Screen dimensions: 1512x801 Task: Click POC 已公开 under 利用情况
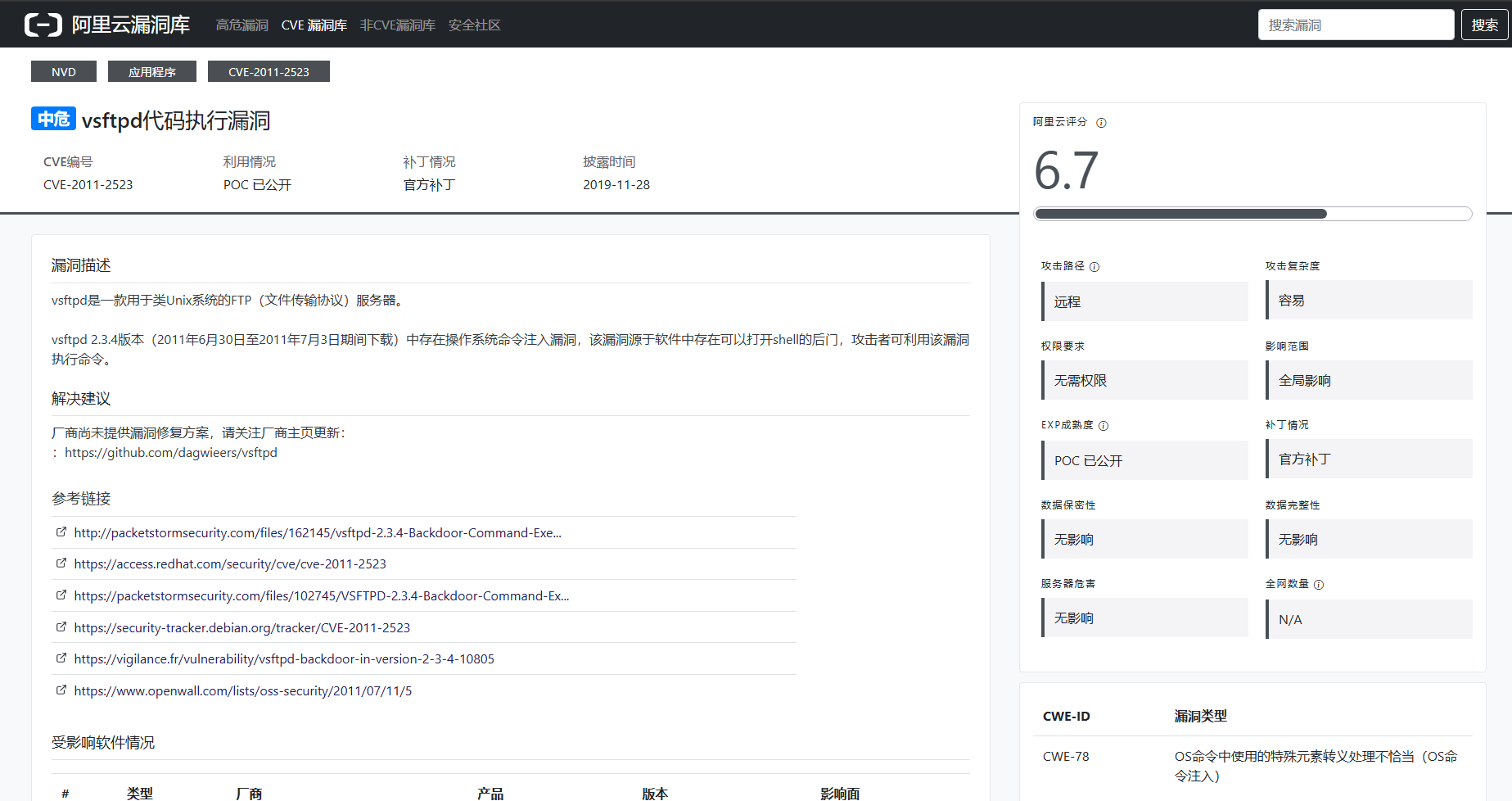pos(257,185)
